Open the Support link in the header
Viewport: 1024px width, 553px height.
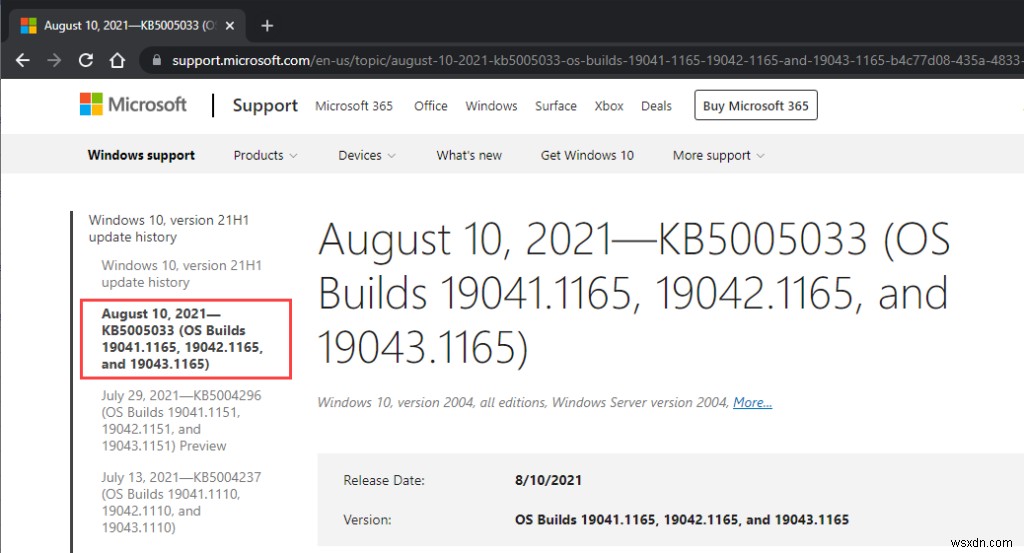click(265, 106)
